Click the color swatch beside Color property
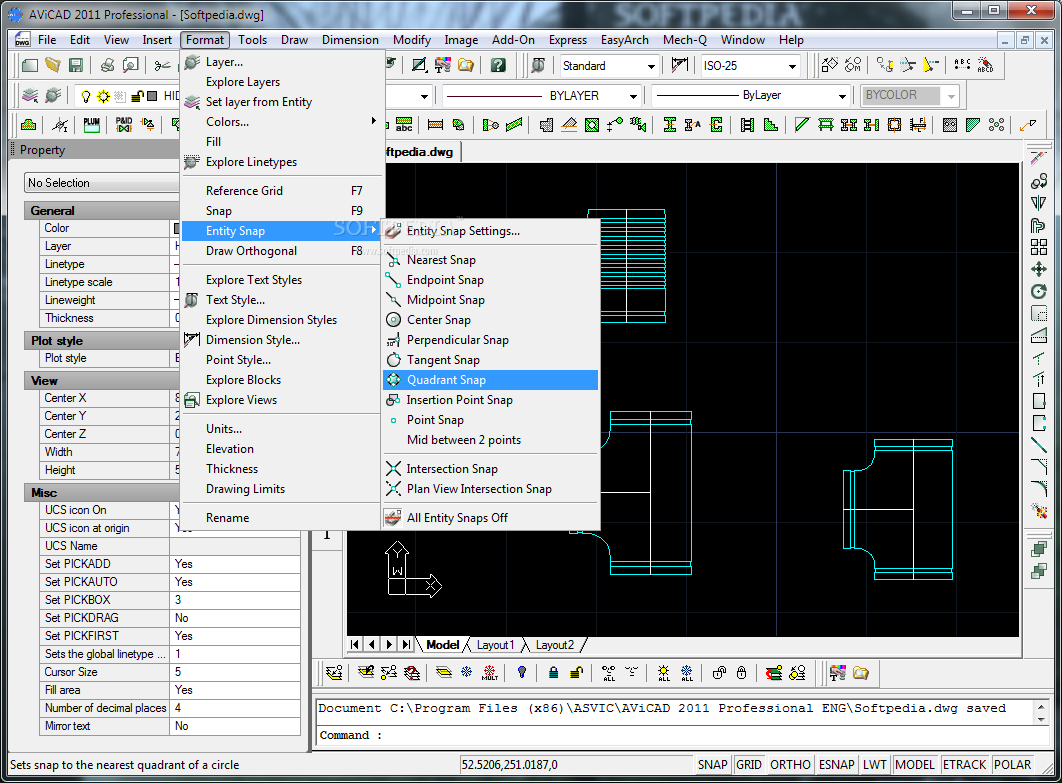The image size is (1062, 783). point(177,228)
